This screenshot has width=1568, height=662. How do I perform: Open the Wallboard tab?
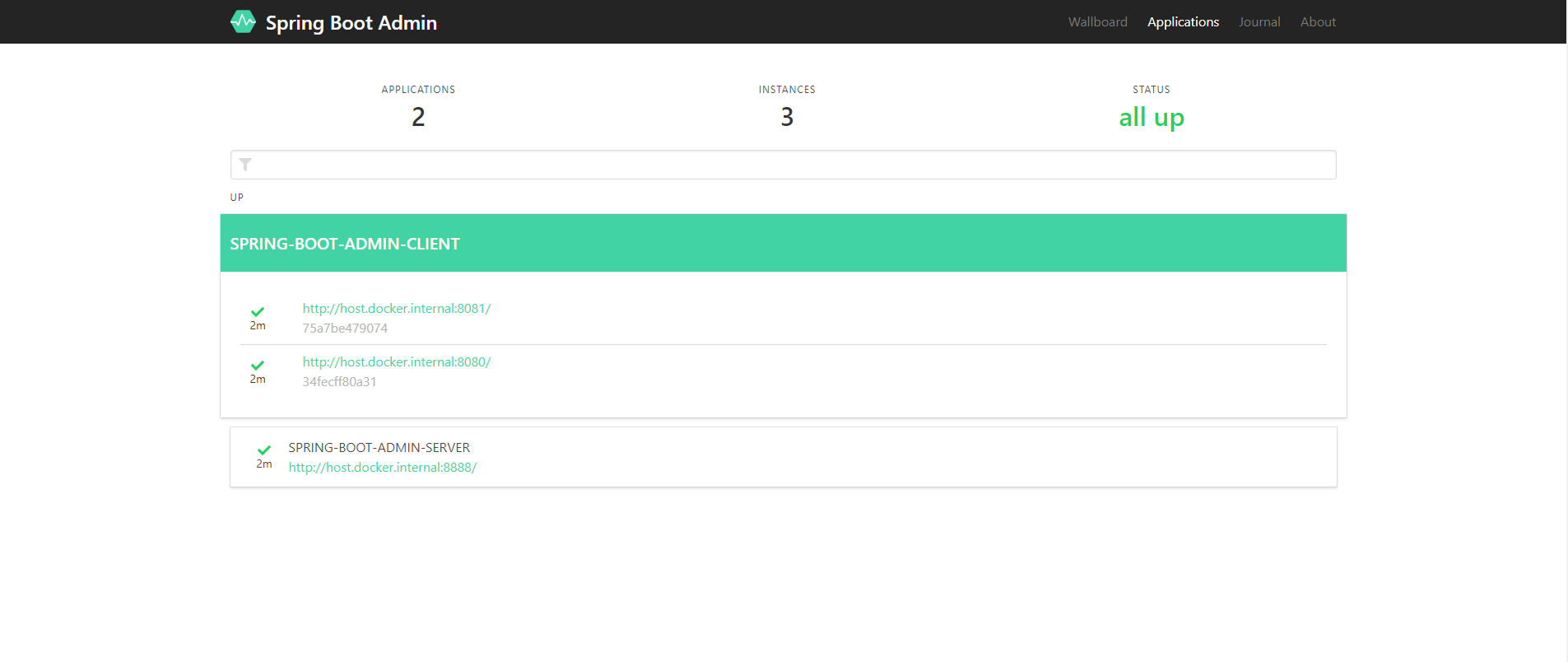coord(1097,21)
